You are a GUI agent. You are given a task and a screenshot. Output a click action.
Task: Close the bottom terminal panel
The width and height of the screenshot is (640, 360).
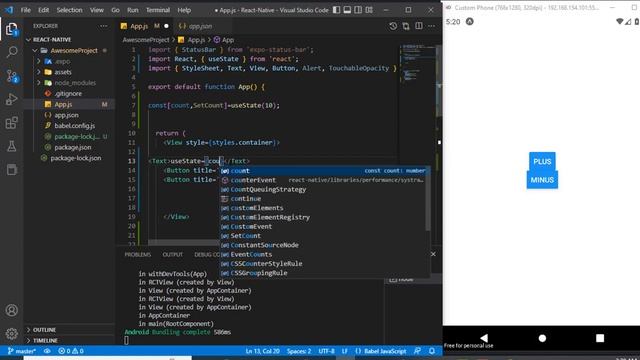tap(433, 254)
